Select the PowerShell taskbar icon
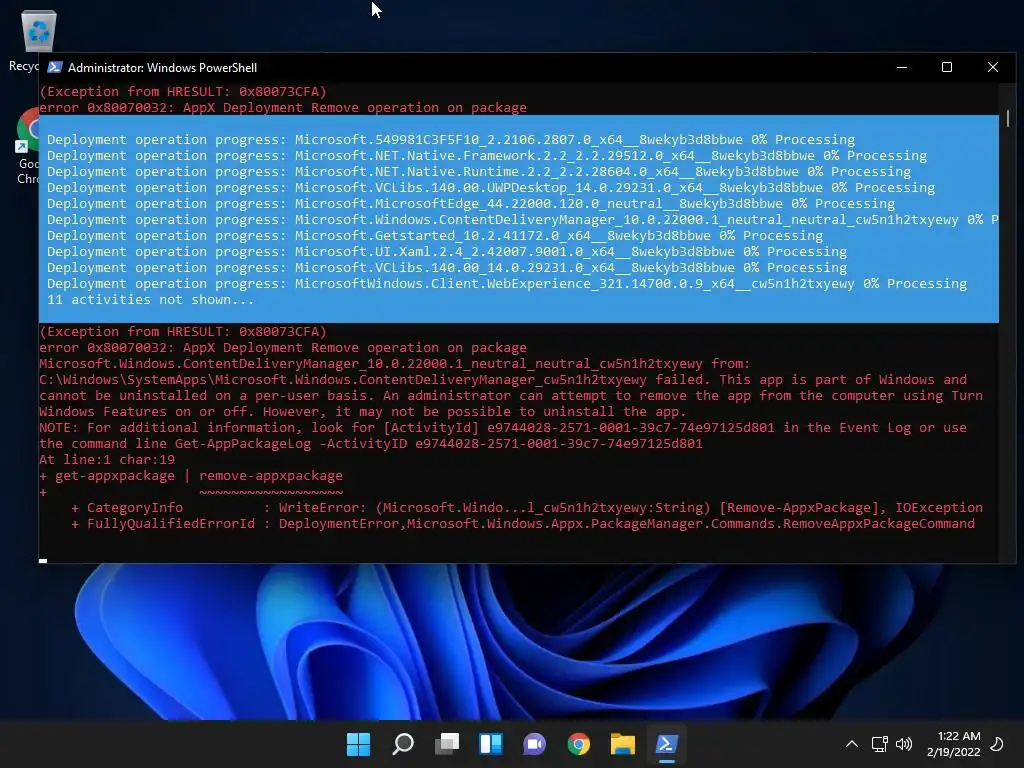 pyautogui.click(x=666, y=744)
